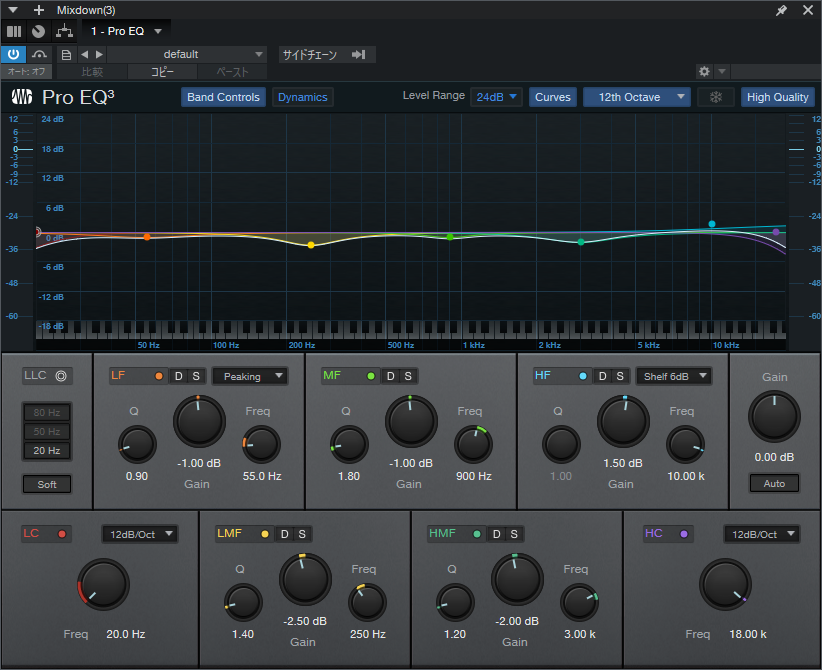The height and width of the screenshot is (670, 822).
Task: Enable the LC low cut band
Action: click(62, 534)
